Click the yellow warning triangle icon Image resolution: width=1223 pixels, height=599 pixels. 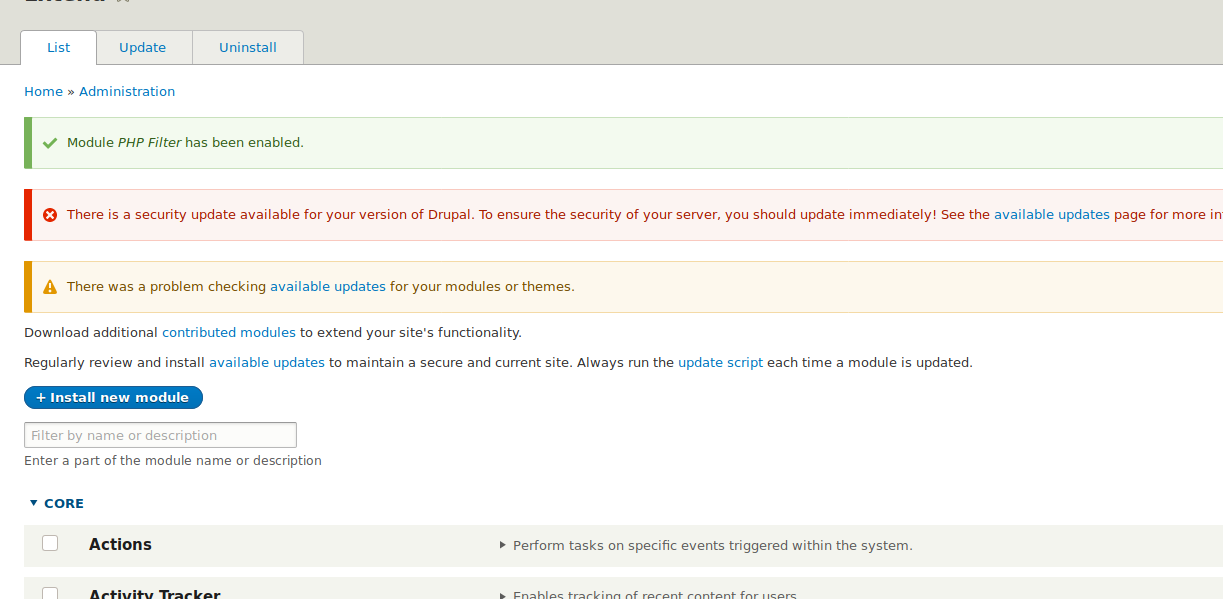pyautogui.click(x=50, y=287)
